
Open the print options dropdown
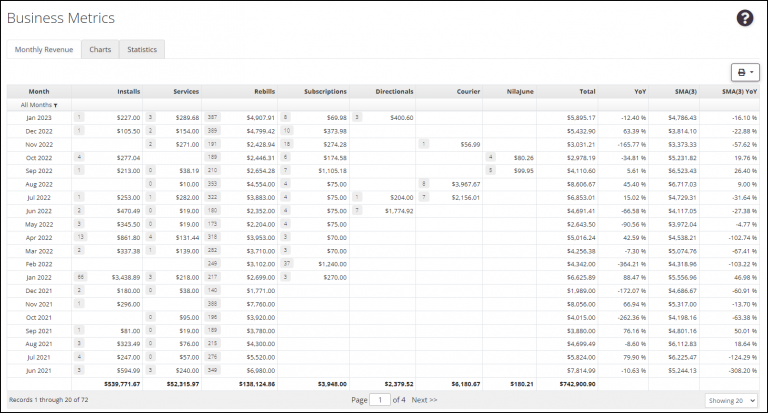[x=746, y=72]
